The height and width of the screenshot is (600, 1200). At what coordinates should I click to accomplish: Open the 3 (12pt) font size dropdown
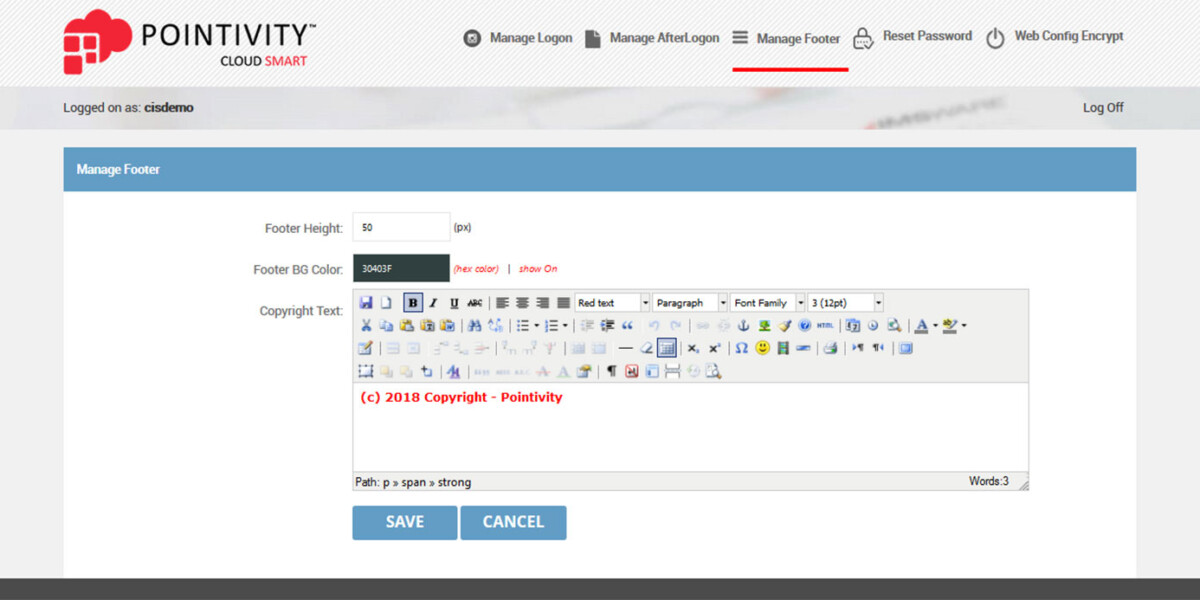845,303
